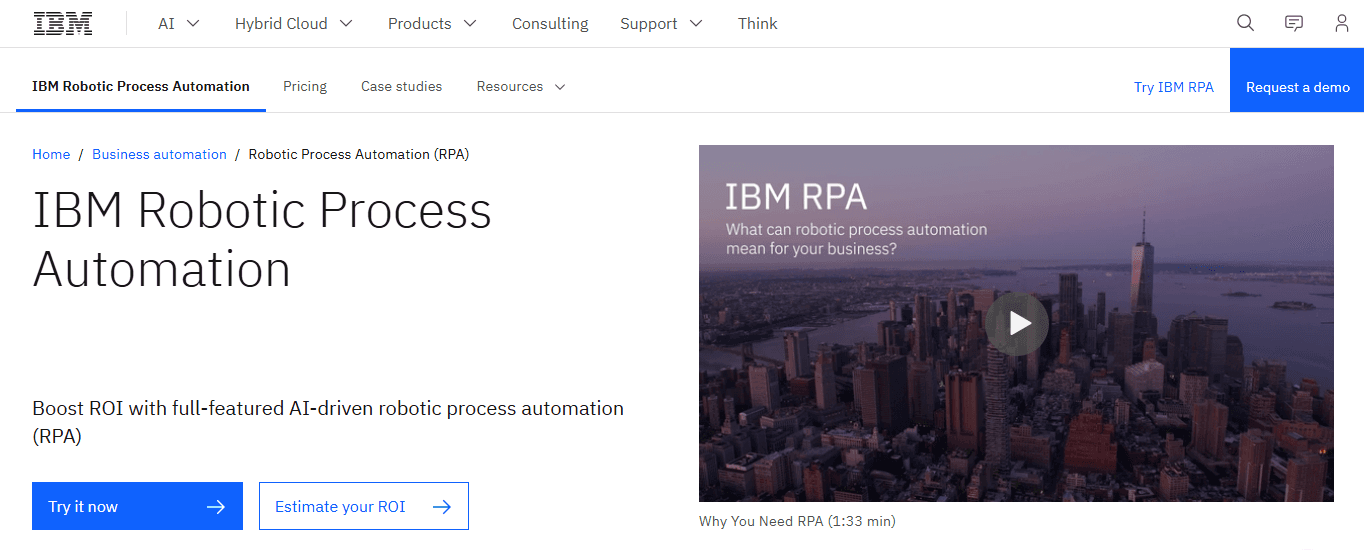
Task: Expand the Support menu
Action: [x=661, y=24]
